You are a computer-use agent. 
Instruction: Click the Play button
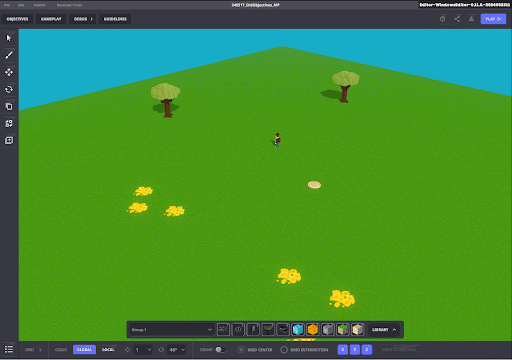click(493, 19)
